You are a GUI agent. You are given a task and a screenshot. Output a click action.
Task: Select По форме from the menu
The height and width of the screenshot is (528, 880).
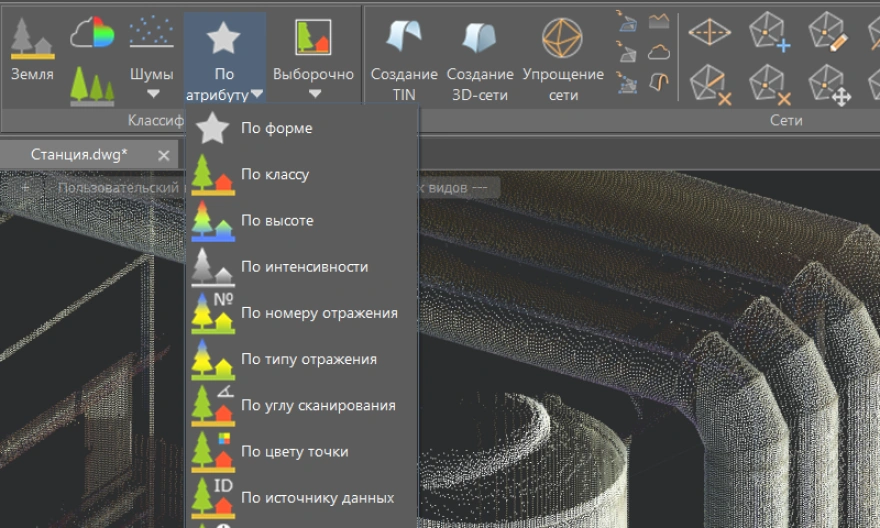pyautogui.click(x=277, y=128)
